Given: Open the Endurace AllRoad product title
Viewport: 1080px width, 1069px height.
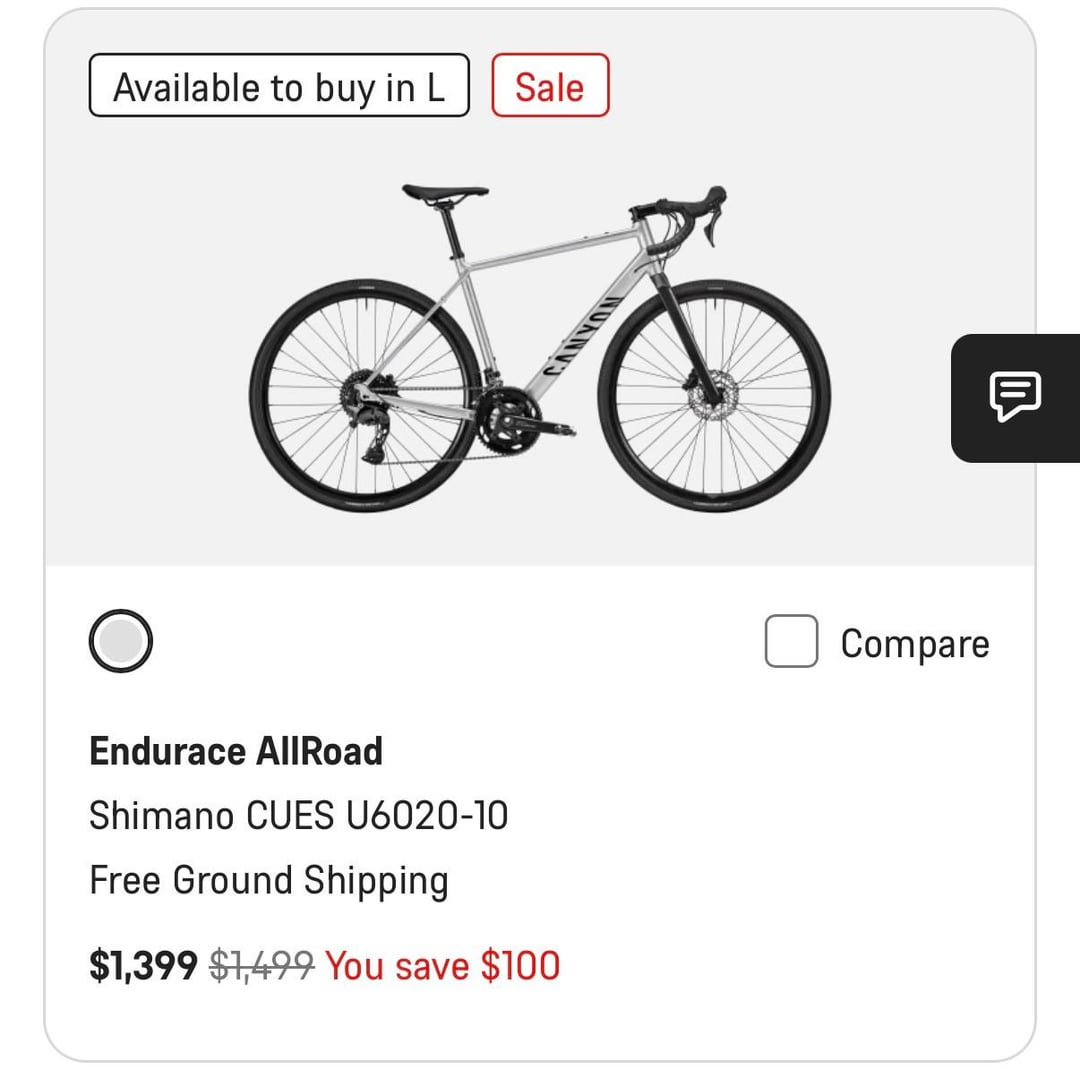Looking at the screenshot, I should click(x=236, y=751).
